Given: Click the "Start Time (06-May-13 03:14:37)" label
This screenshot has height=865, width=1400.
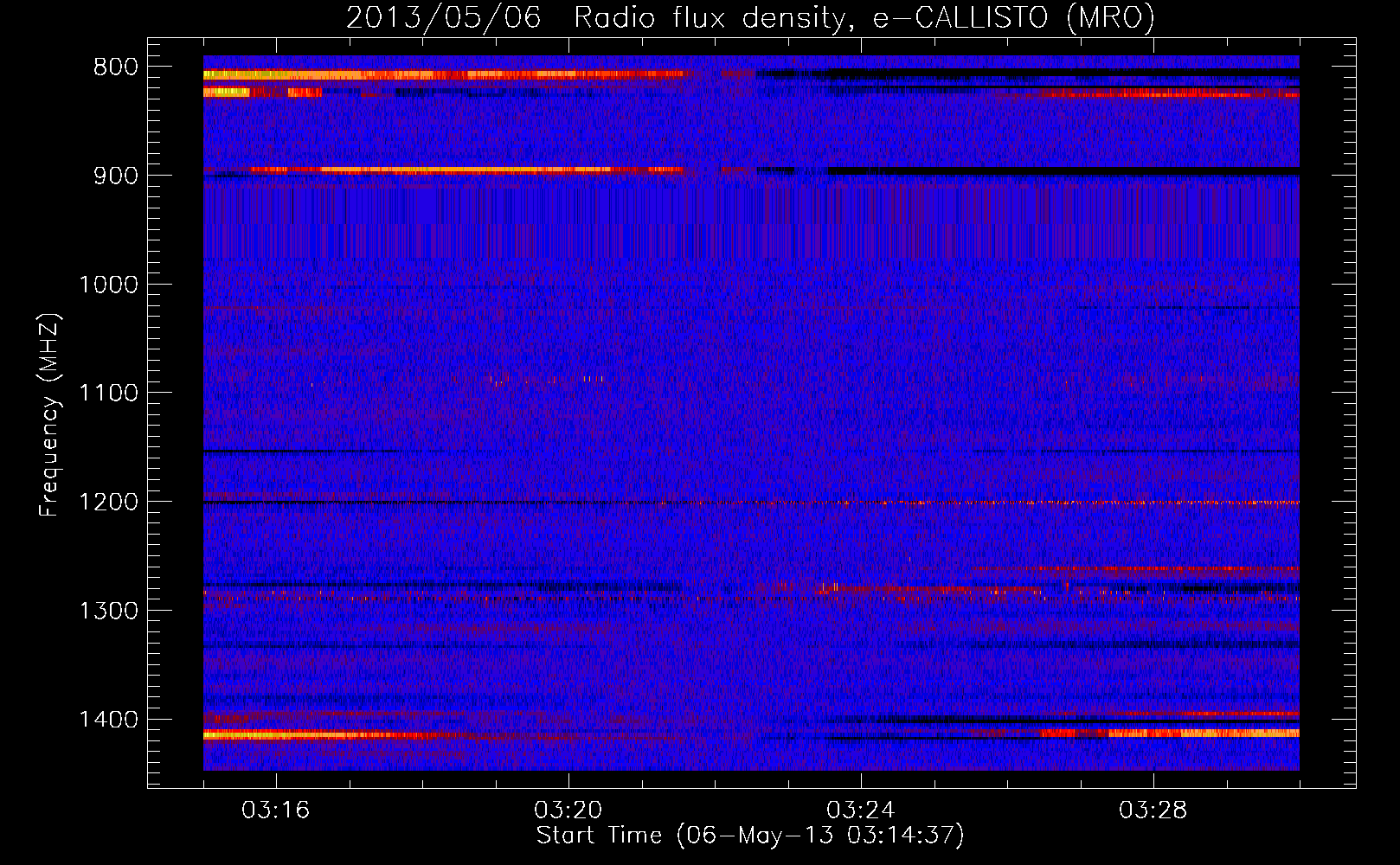Looking at the screenshot, I should point(750,836).
